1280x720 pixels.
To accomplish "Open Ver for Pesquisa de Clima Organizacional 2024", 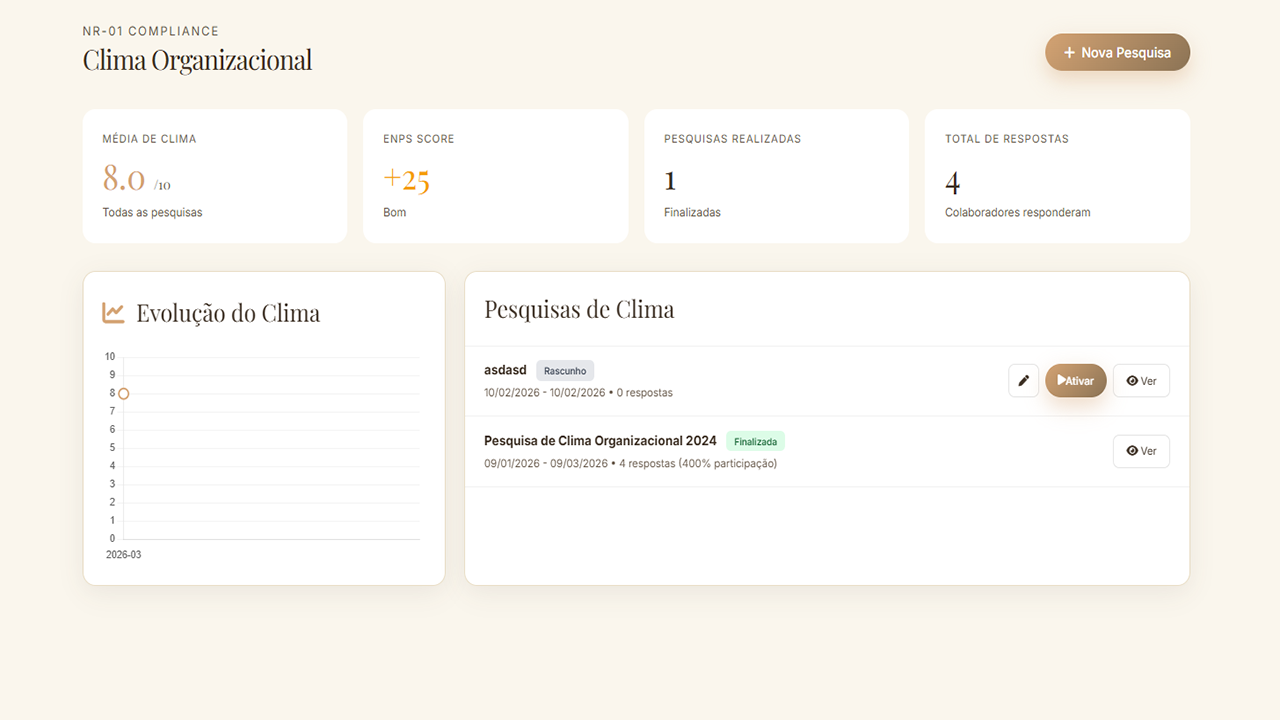I will [1141, 451].
